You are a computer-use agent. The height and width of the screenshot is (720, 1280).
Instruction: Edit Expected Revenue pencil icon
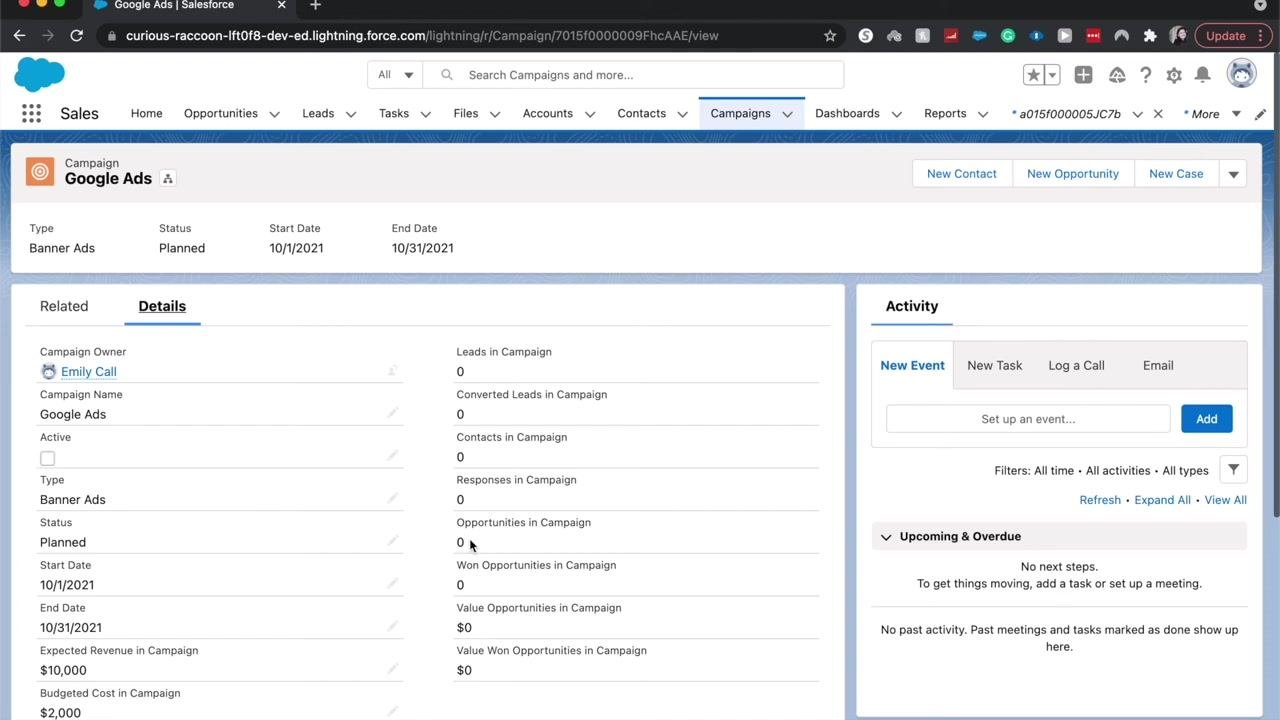(393, 668)
